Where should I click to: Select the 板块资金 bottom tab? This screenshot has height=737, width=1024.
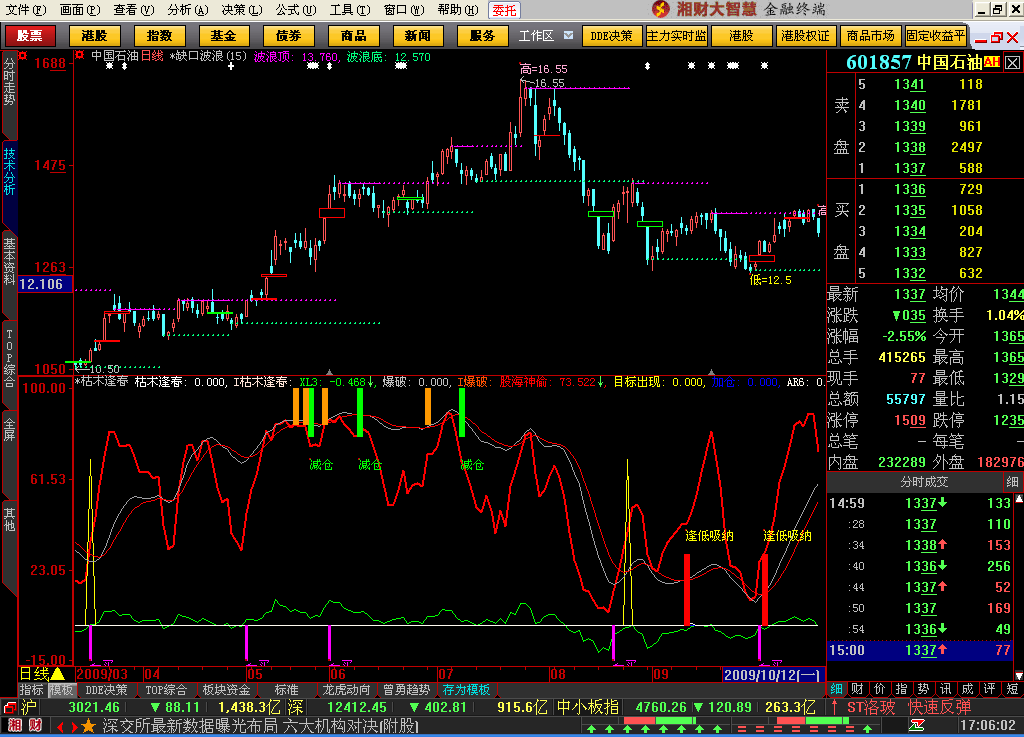226,690
